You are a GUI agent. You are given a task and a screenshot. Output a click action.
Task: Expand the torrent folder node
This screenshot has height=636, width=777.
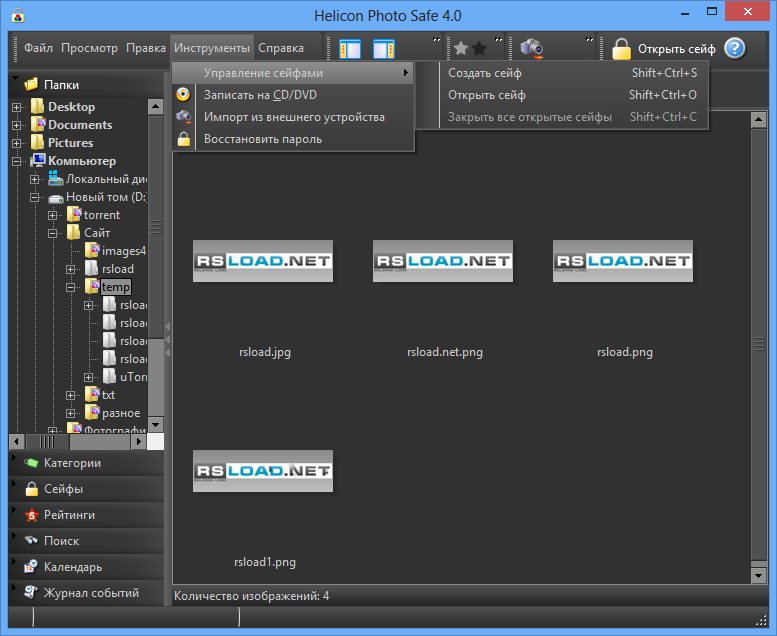[53, 215]
